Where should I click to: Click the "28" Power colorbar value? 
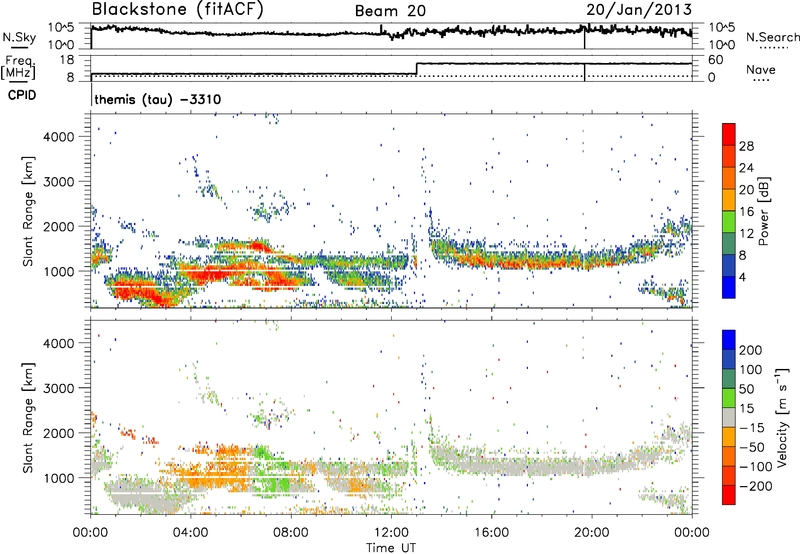click(x=746, y=146)
